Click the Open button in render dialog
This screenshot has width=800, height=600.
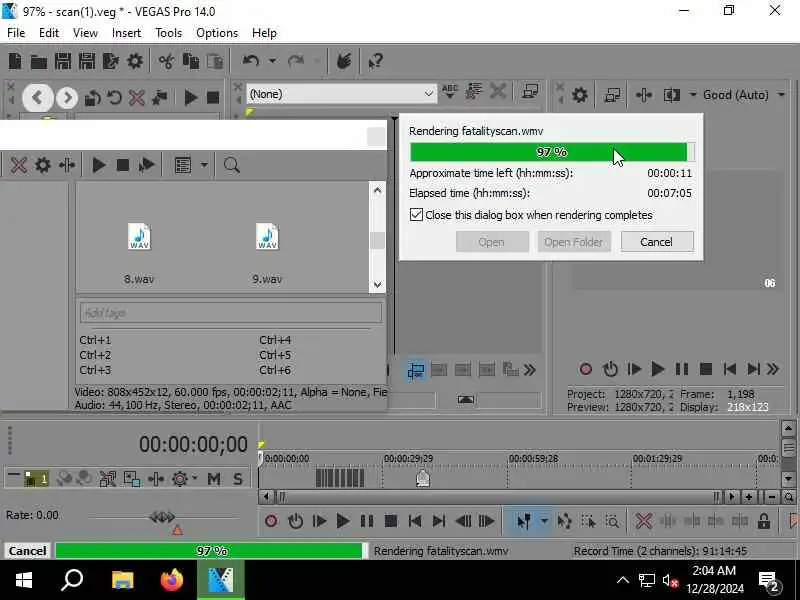pos(492,242)
